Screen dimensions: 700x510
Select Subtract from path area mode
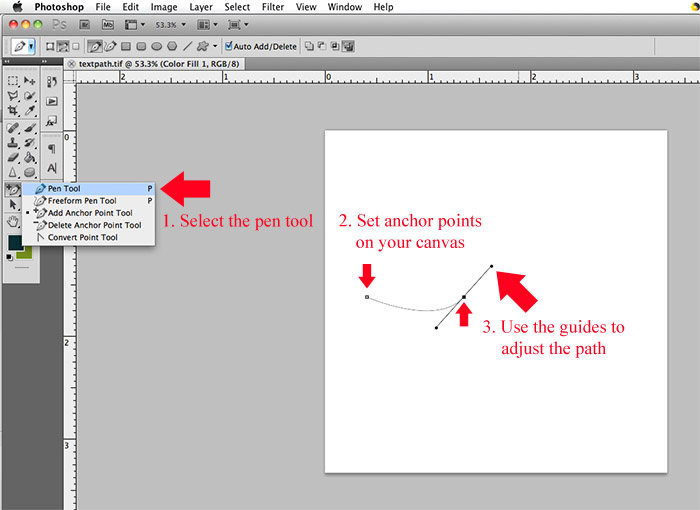coord(322,46)
